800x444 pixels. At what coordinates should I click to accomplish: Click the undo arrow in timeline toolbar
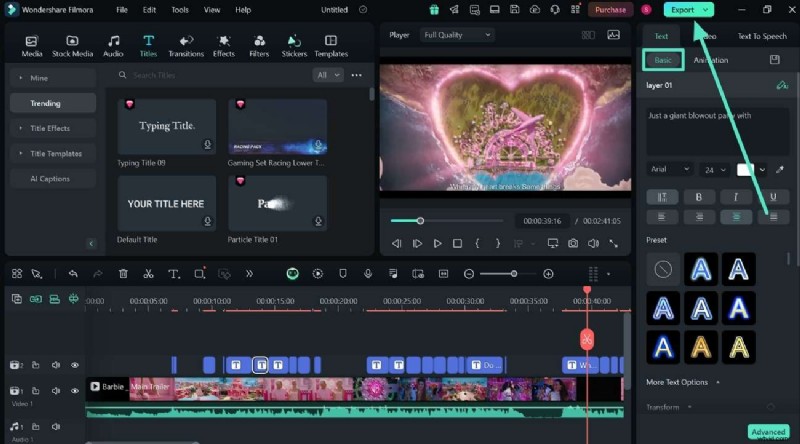73,273
